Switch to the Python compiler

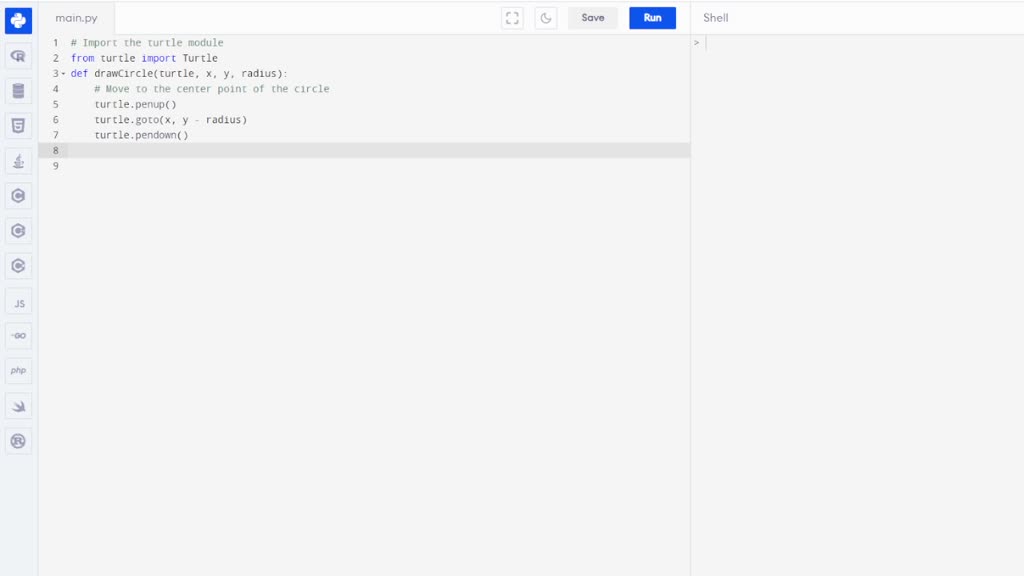[x=18, y=20]
